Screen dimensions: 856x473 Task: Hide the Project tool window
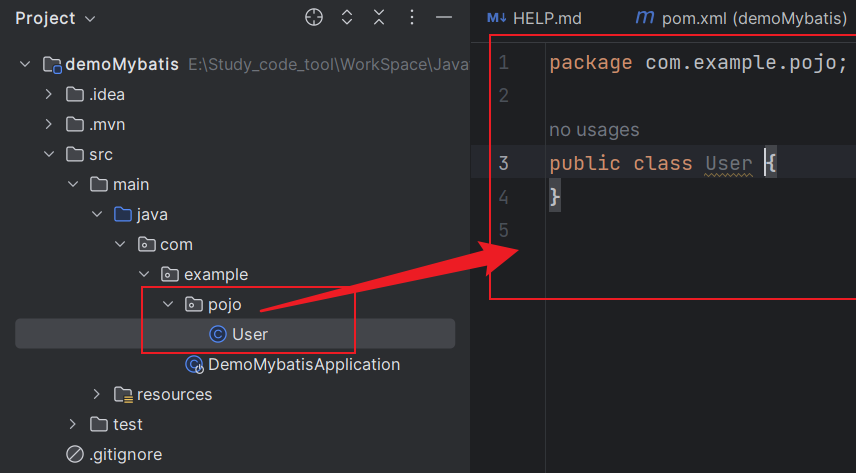click(x=446, y=18)
